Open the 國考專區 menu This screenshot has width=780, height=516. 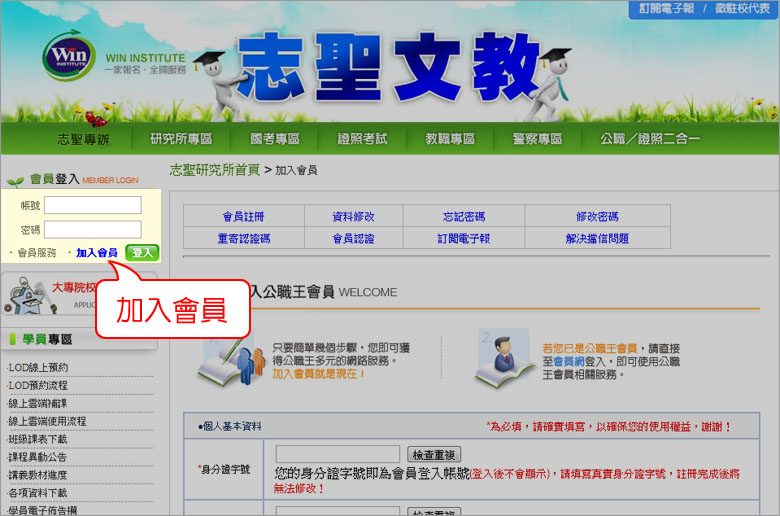tap(275, 138)
